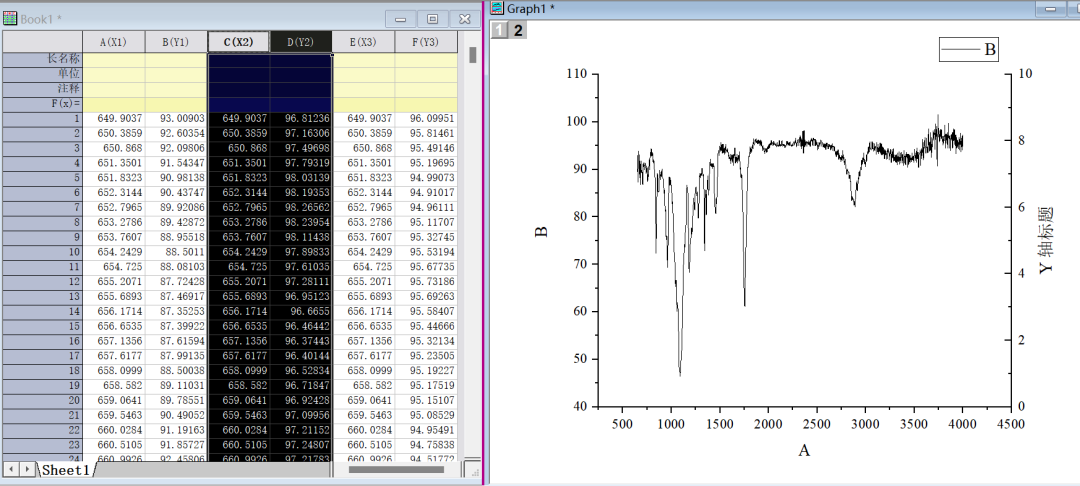
Task: Click the right Y 轴标题 axis title
Action: 1046,240
